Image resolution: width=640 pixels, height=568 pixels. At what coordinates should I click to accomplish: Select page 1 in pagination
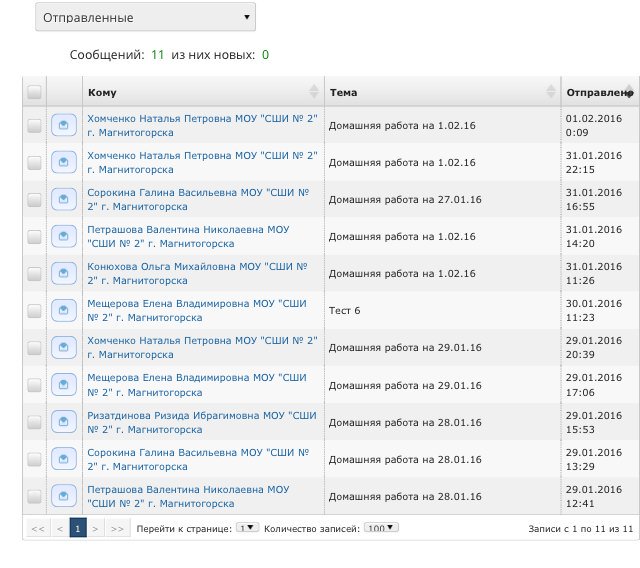pos(78,528)
